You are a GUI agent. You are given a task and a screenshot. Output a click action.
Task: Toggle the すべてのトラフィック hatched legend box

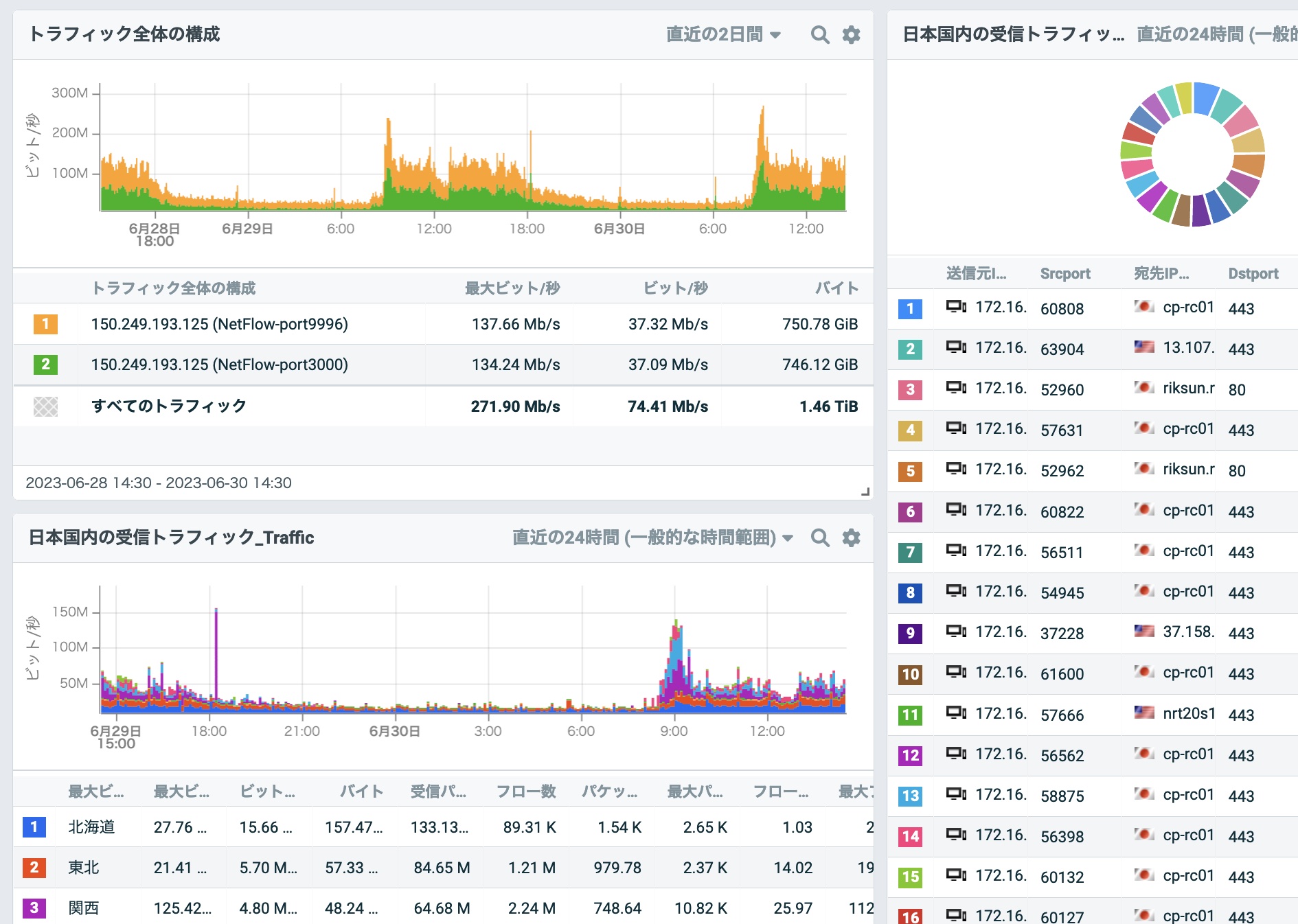pos(45,406)
